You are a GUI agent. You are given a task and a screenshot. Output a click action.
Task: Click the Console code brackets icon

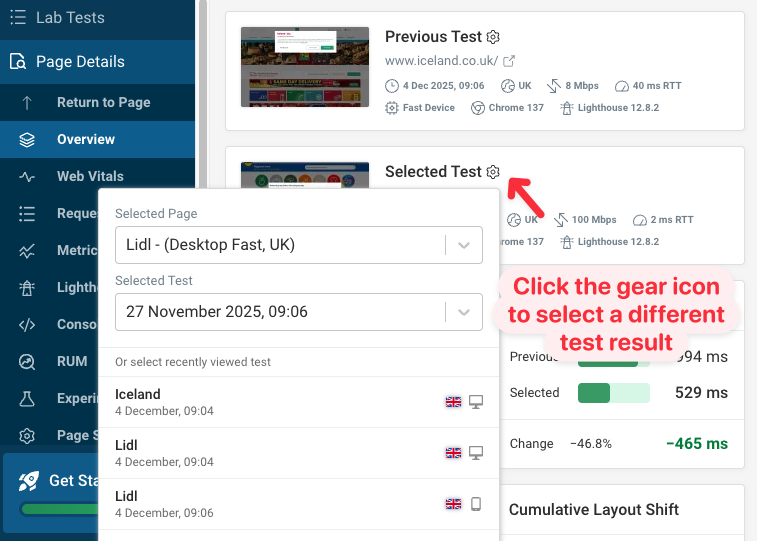[x=27, y=324]
